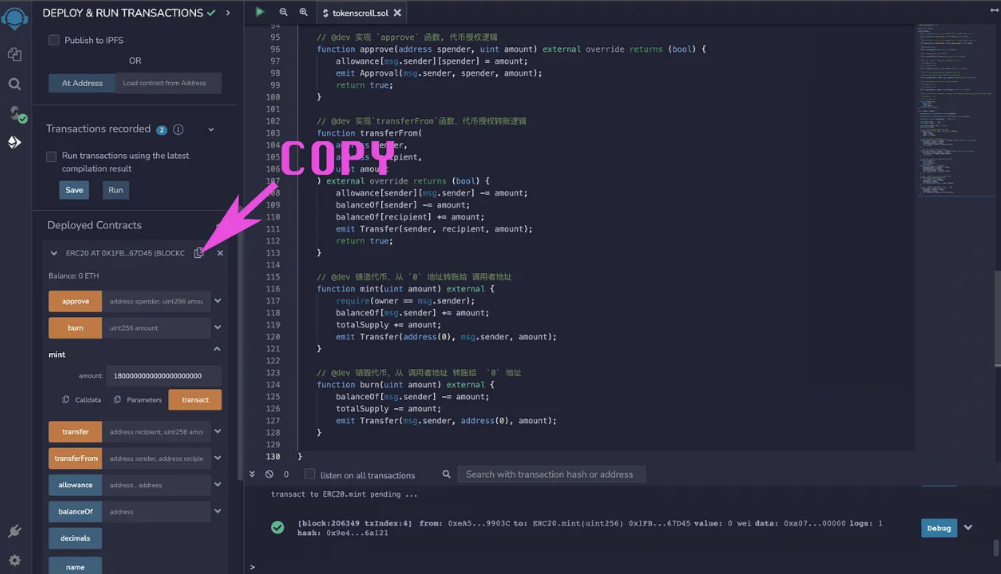This screenshot has height=574, width=1001.
Task: Open the Plugin Manager icon
Action: pyautogui.click(x=14, y=531)
